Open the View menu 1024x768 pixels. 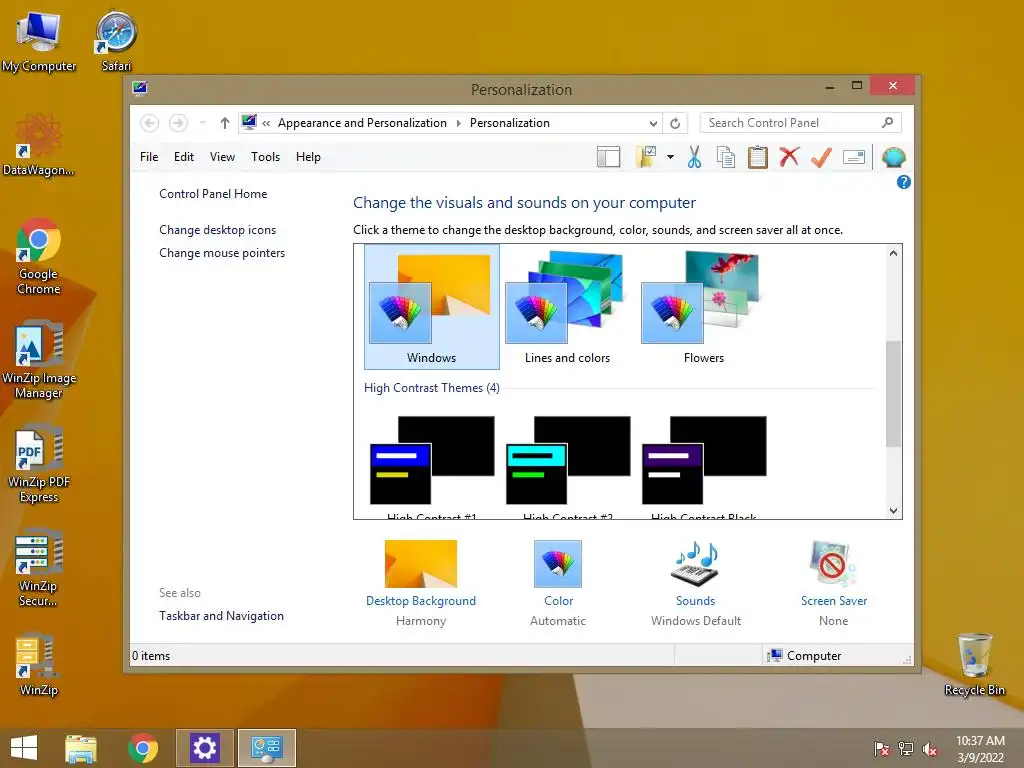point(222,157)
